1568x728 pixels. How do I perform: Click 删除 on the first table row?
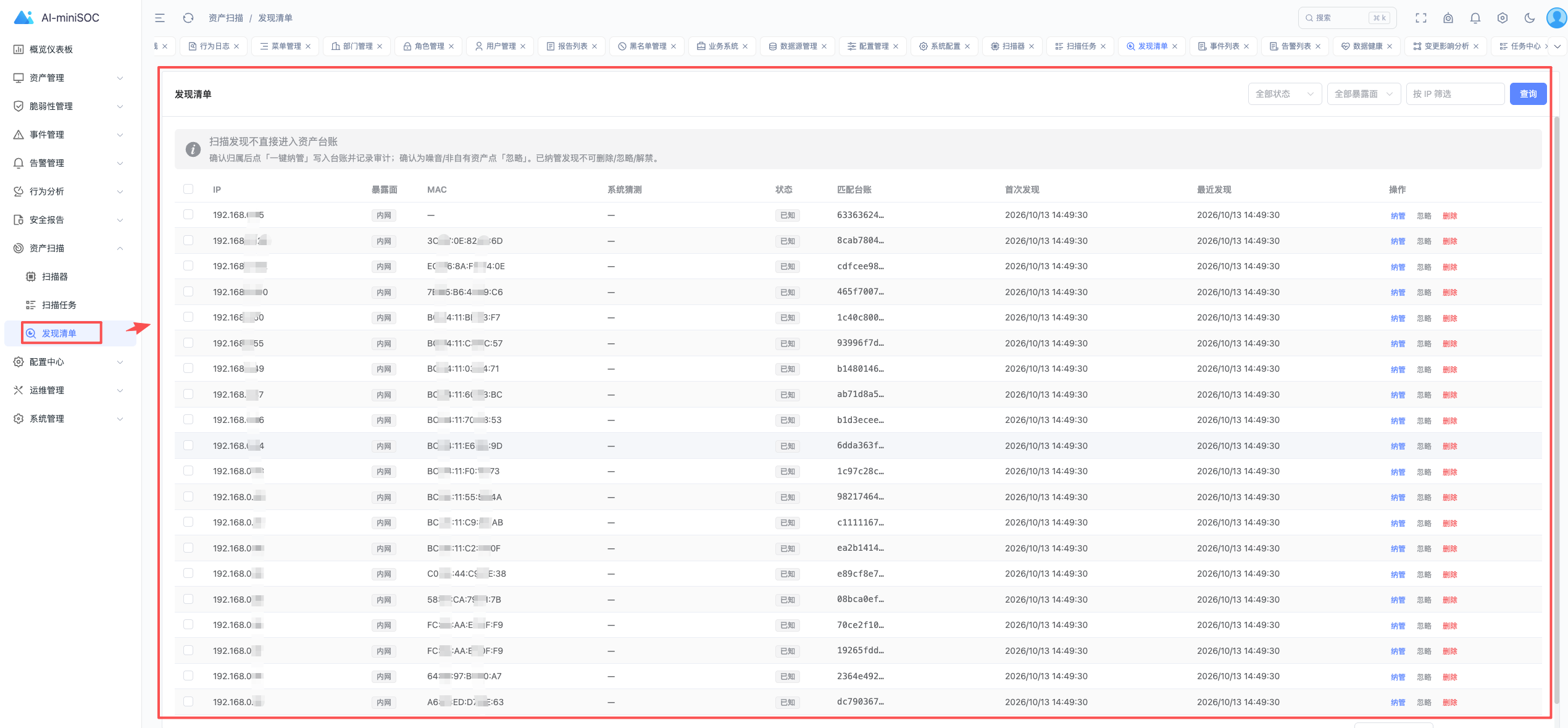1449,215
